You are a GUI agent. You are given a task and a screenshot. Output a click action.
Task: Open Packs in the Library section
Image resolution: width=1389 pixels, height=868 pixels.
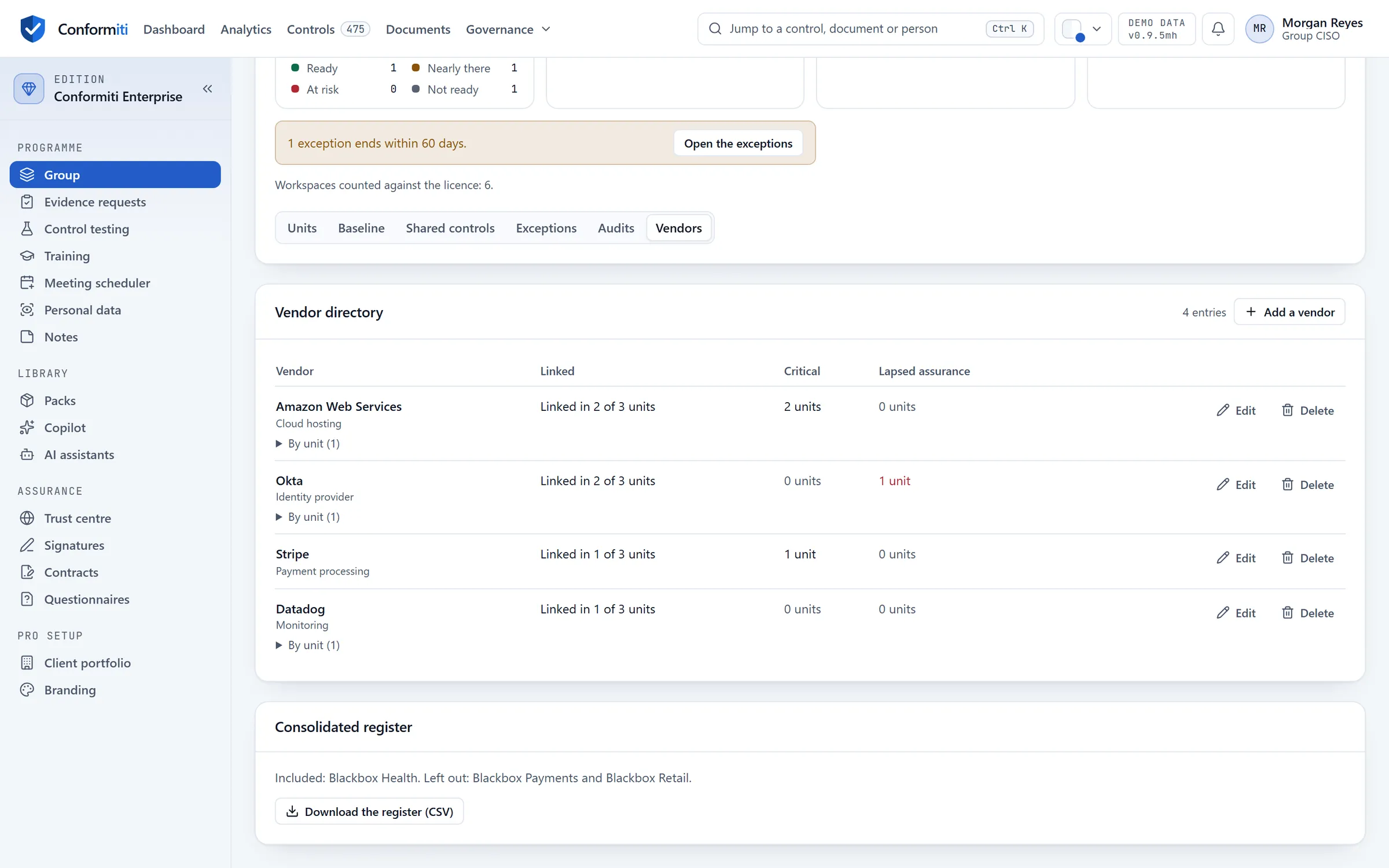pyautogui.click(x=115, y=400)
